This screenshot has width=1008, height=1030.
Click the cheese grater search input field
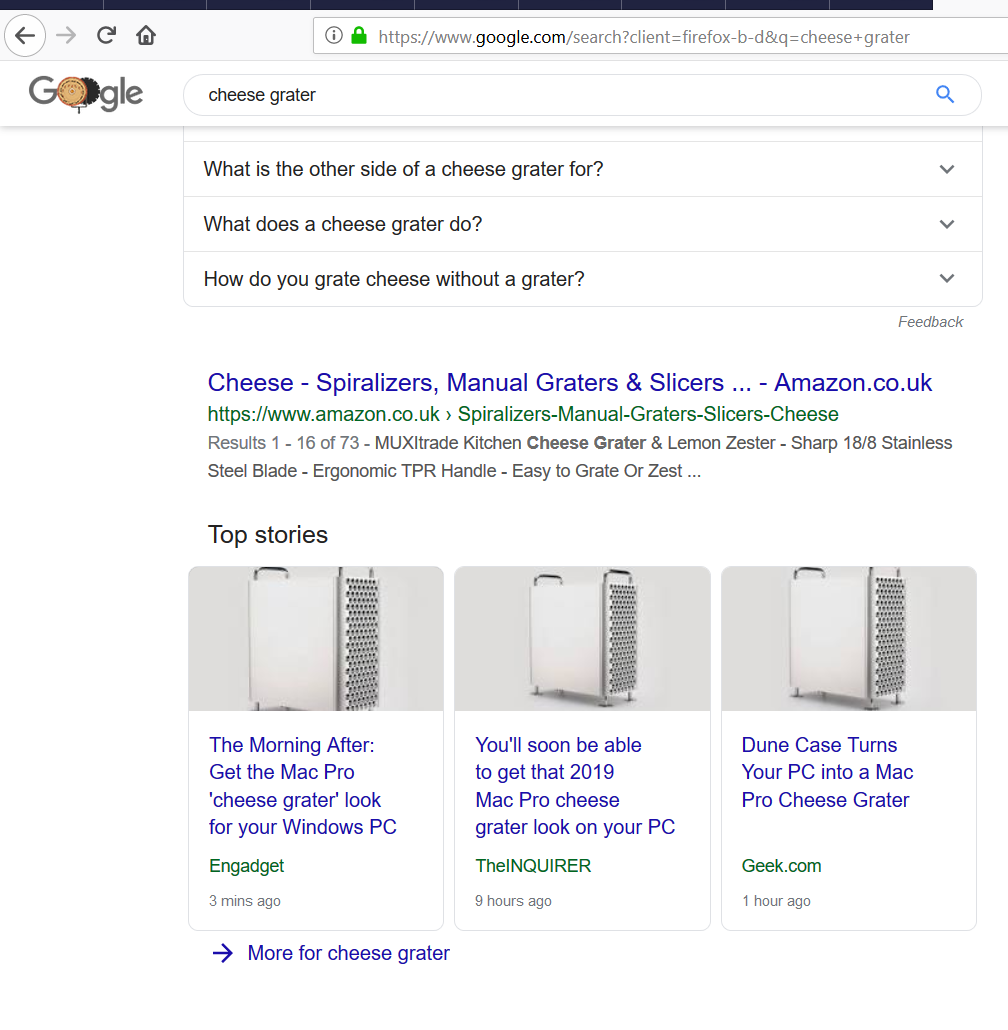560,95
